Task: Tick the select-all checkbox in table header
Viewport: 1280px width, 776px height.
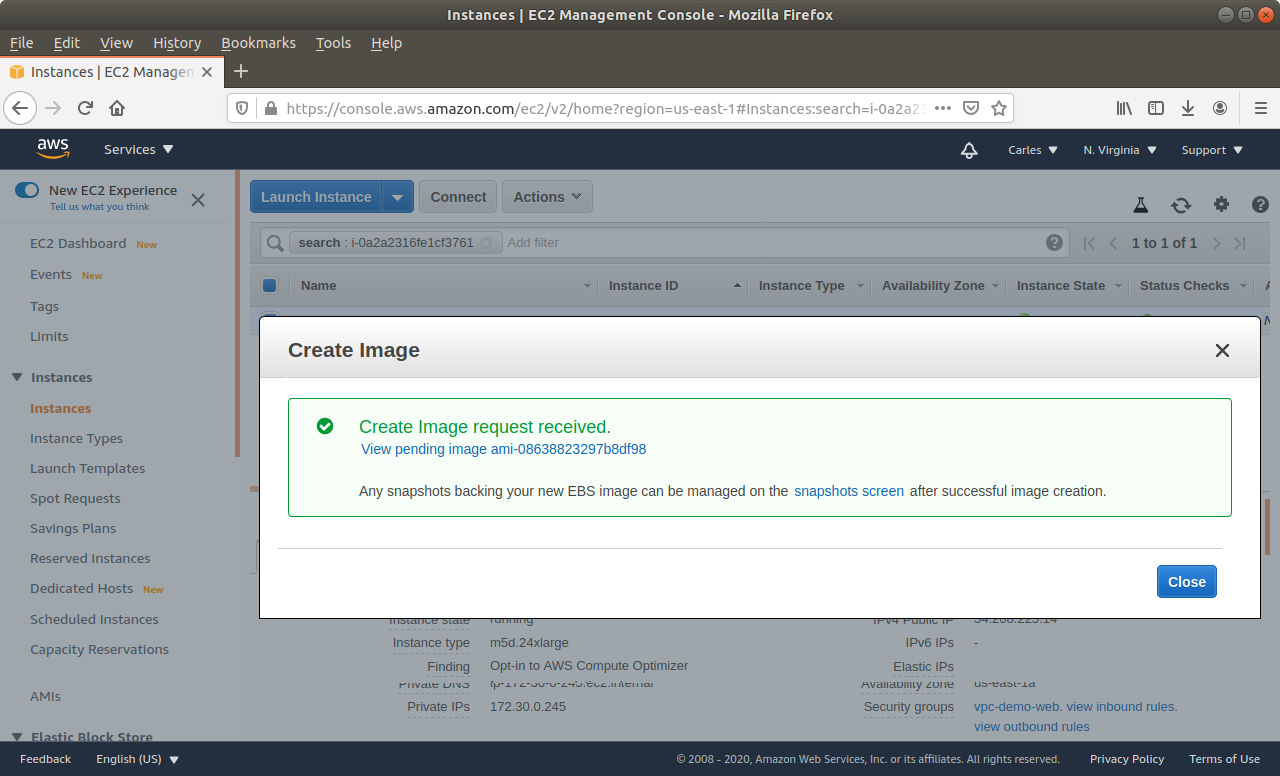Action: point(269,285)
